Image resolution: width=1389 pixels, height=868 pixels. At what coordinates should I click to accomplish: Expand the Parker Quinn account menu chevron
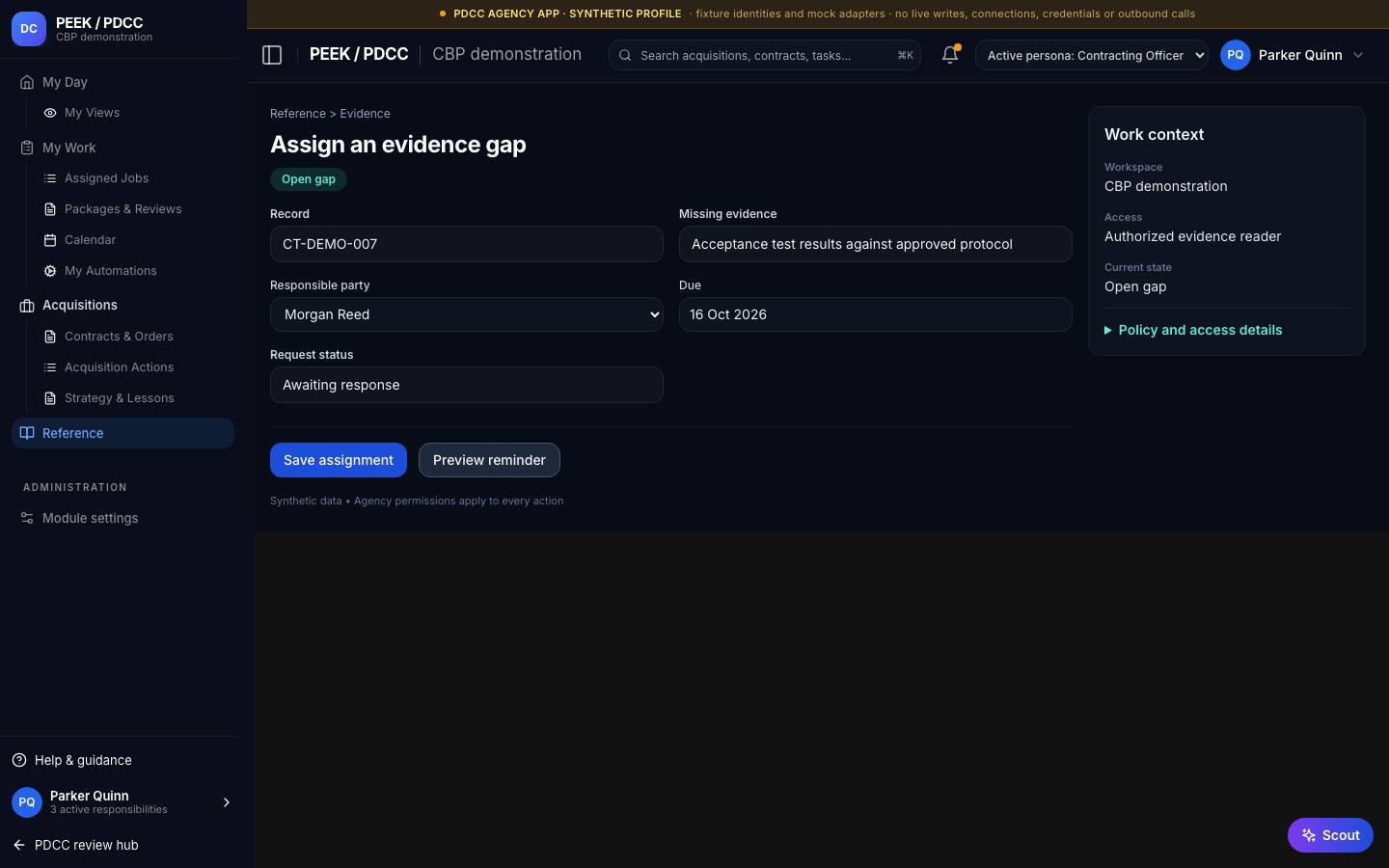(x=1358, y=55)
